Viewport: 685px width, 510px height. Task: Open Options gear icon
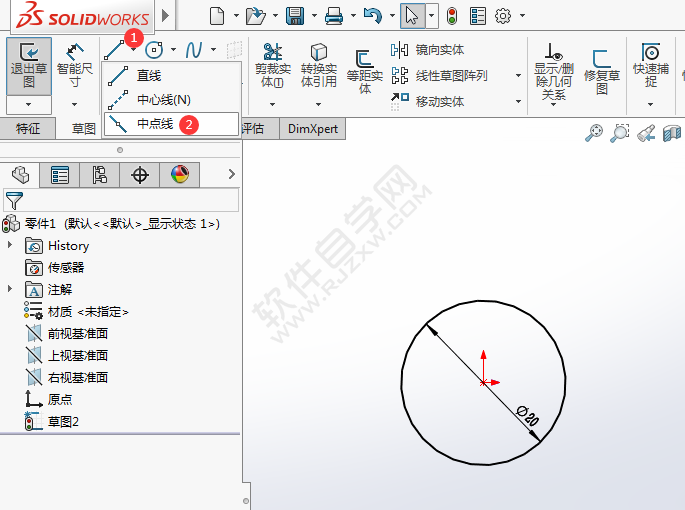503,16
